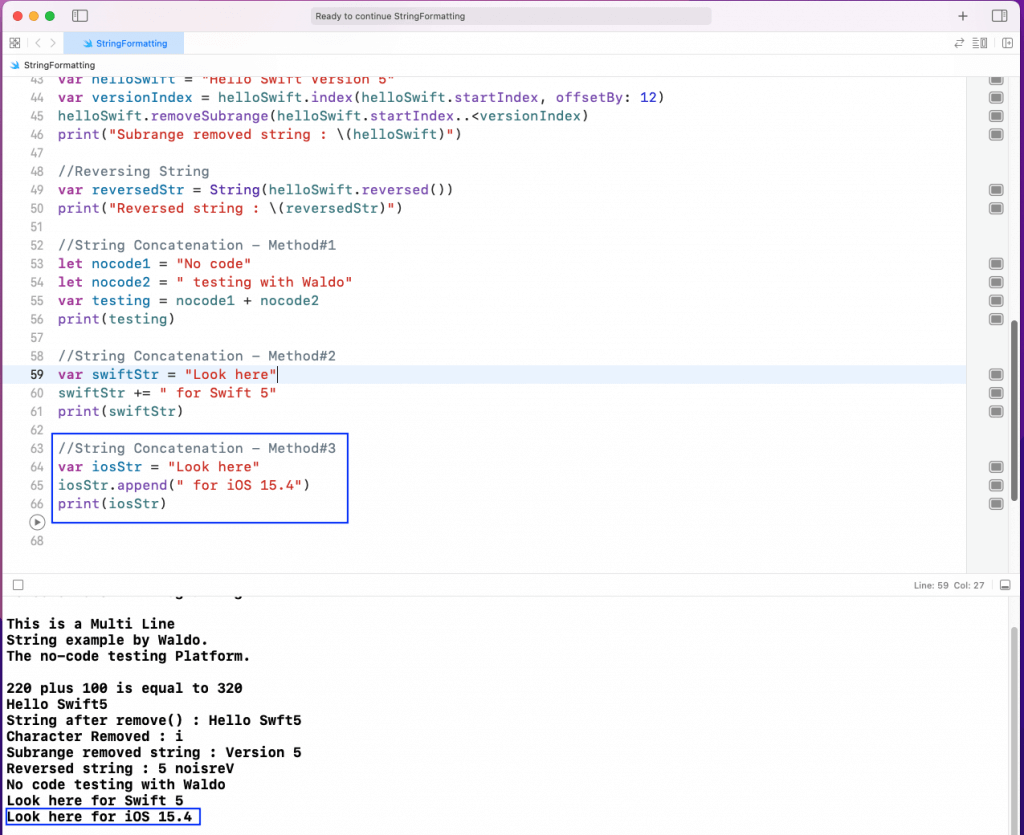Viewport: 1024px width, 835px height.
Task: Click the plus Library button
Action: click(x=963, y=16)
